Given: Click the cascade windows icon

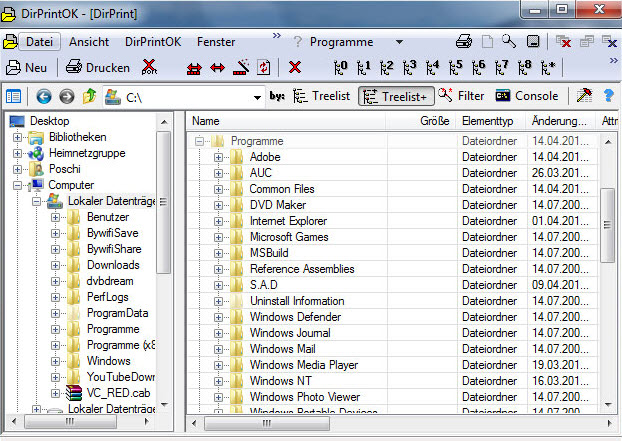Looking at the screenshot, I should tap(587, 41).
